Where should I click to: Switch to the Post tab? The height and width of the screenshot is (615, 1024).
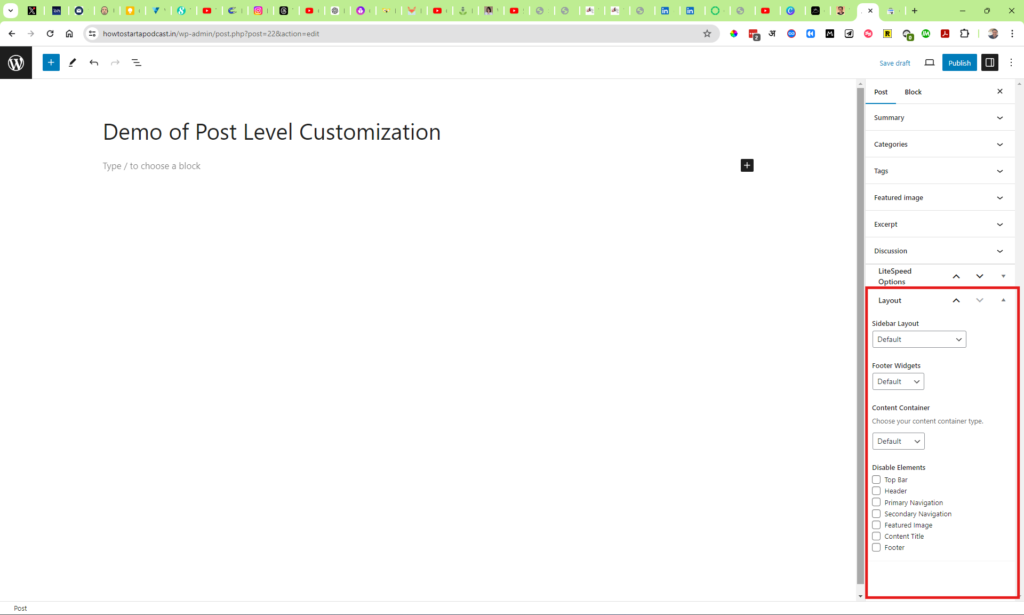(x=880, y=92)
